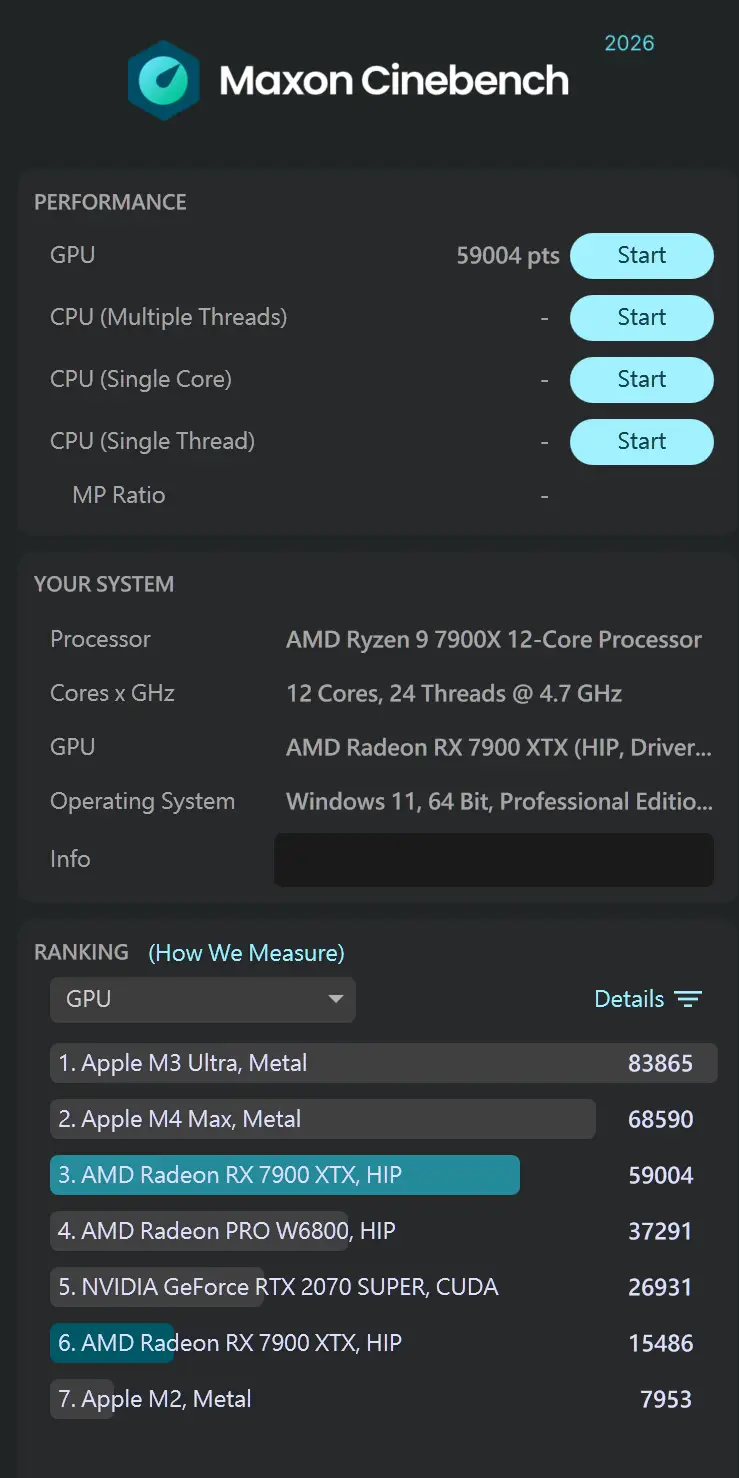Click the ranking dropdown arrow
Viewport: 739px width, 1478px height.
(336, 999)
